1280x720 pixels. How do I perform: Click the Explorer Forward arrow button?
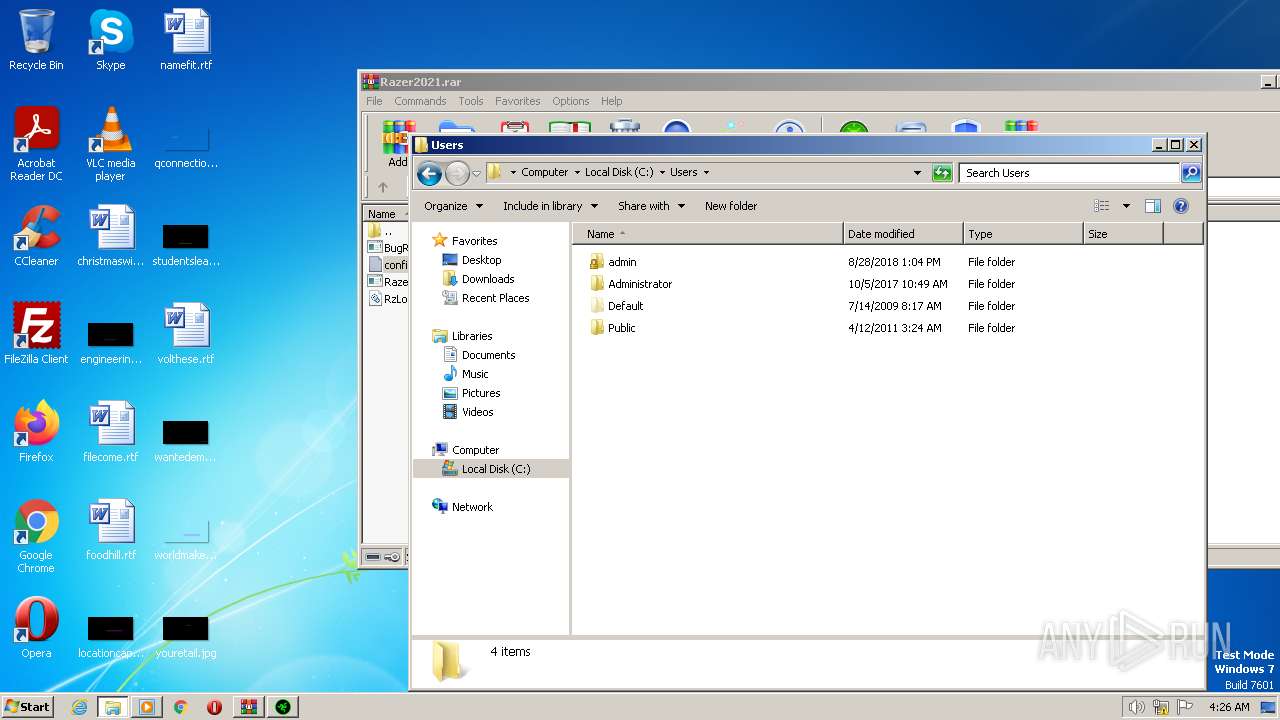[x=457, y=174]
